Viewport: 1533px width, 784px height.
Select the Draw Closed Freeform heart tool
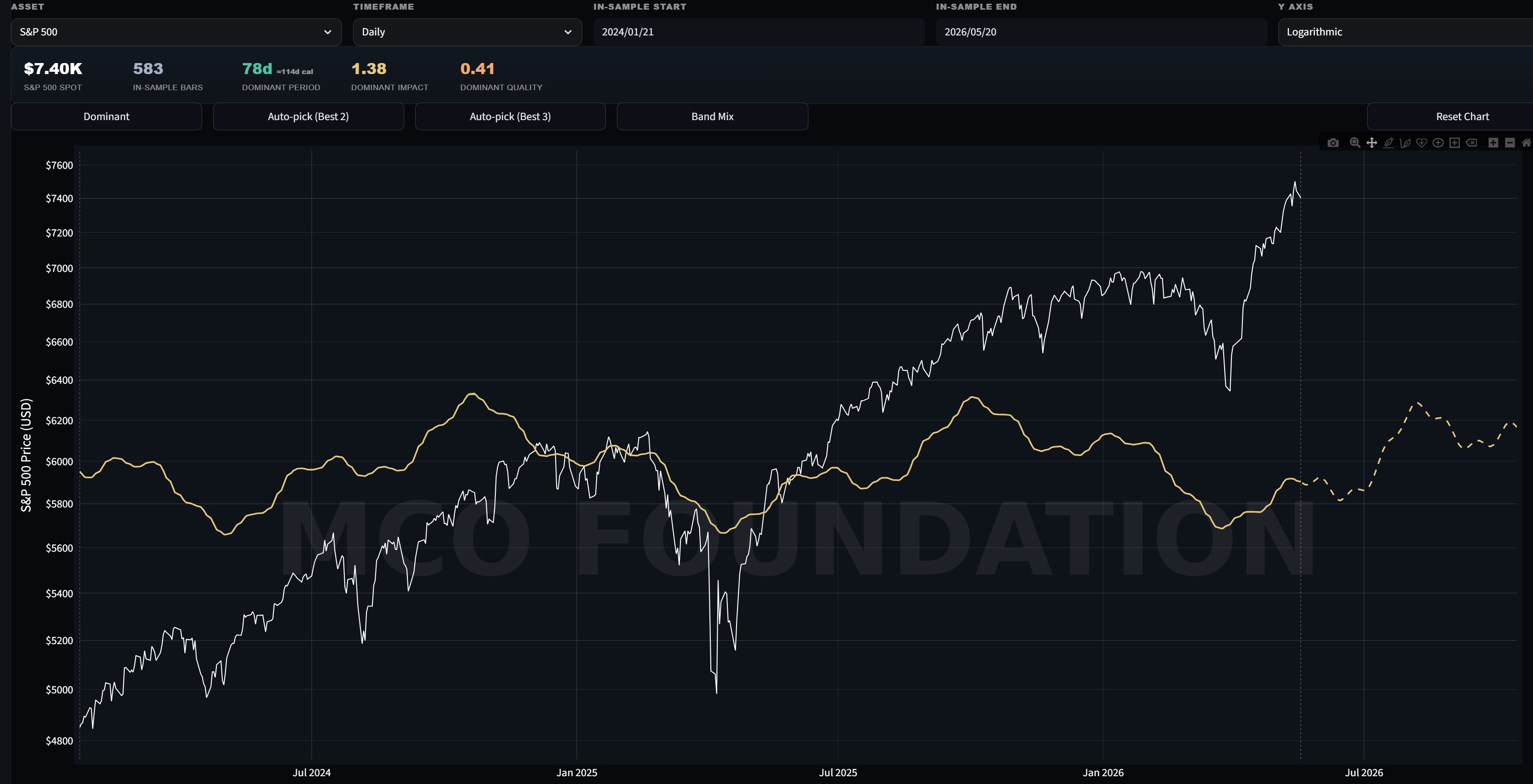point(1422,143)
